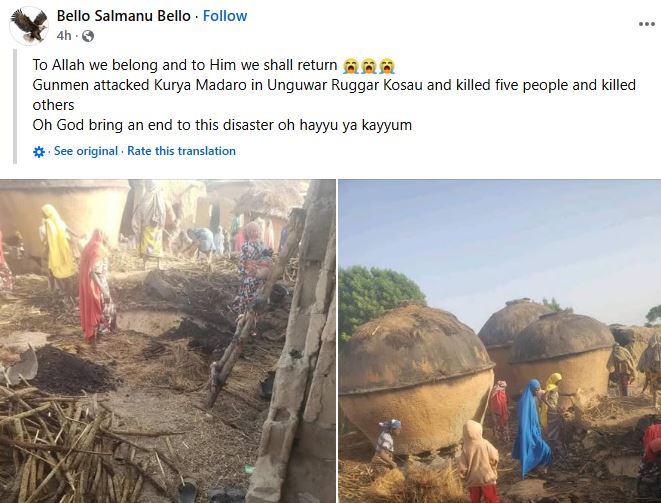Click the woman in yellow in the left photo
This screenshot has width=661, height=503.
coord(58,243)
